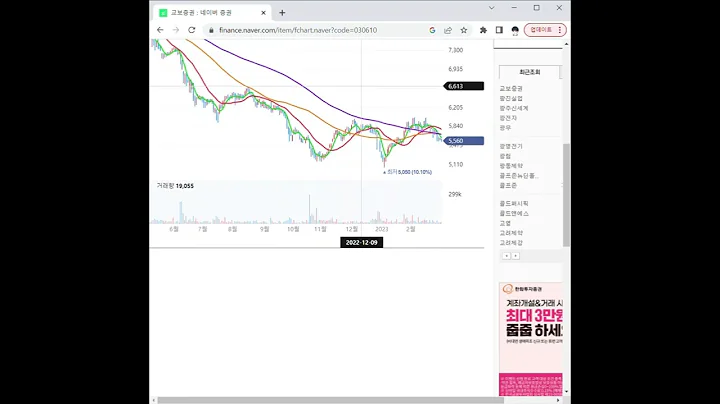The width and height of the screenshot is (720, 404).
Task: Open 교보증권 in recent list
Action: (511, 89)
